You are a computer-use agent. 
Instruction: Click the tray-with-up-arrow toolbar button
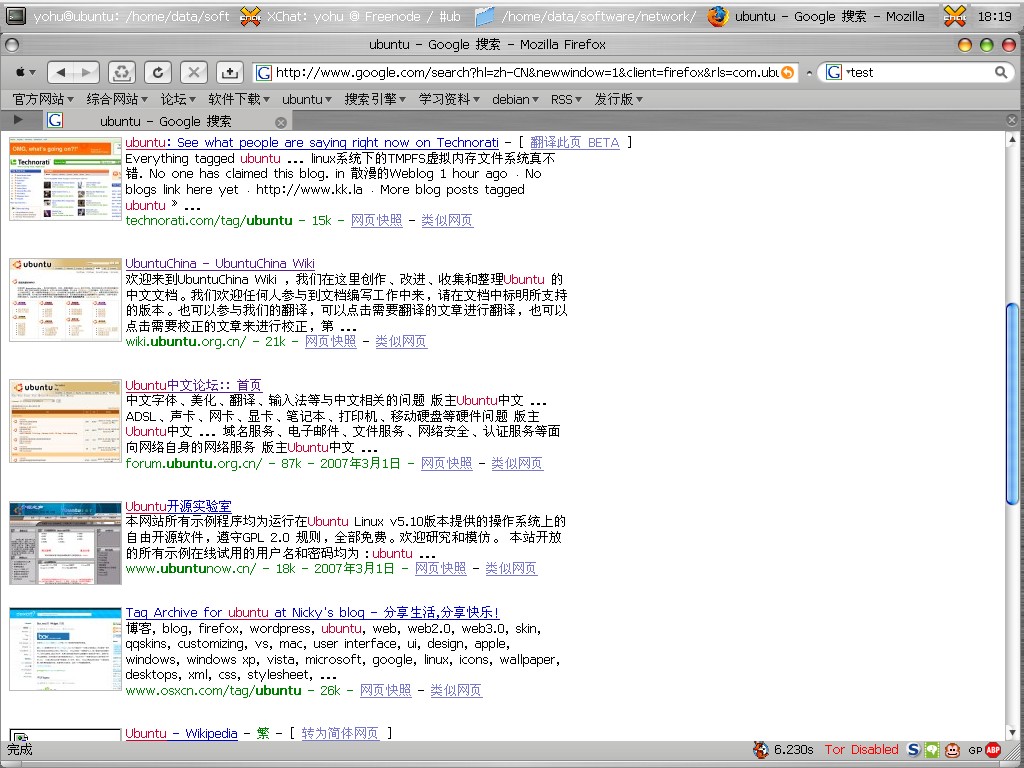230,72
